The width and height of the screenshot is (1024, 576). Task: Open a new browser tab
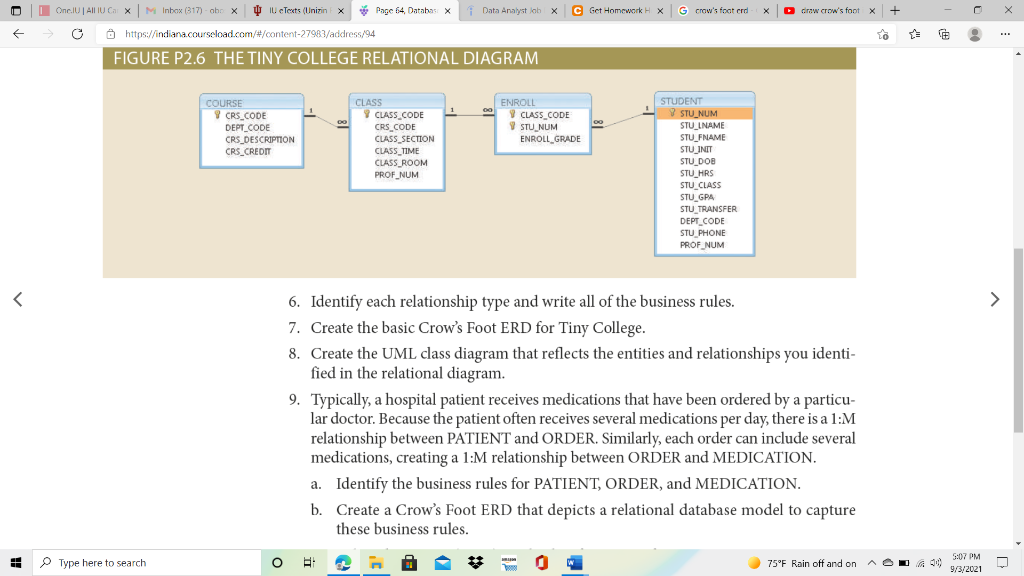(895, 10)
